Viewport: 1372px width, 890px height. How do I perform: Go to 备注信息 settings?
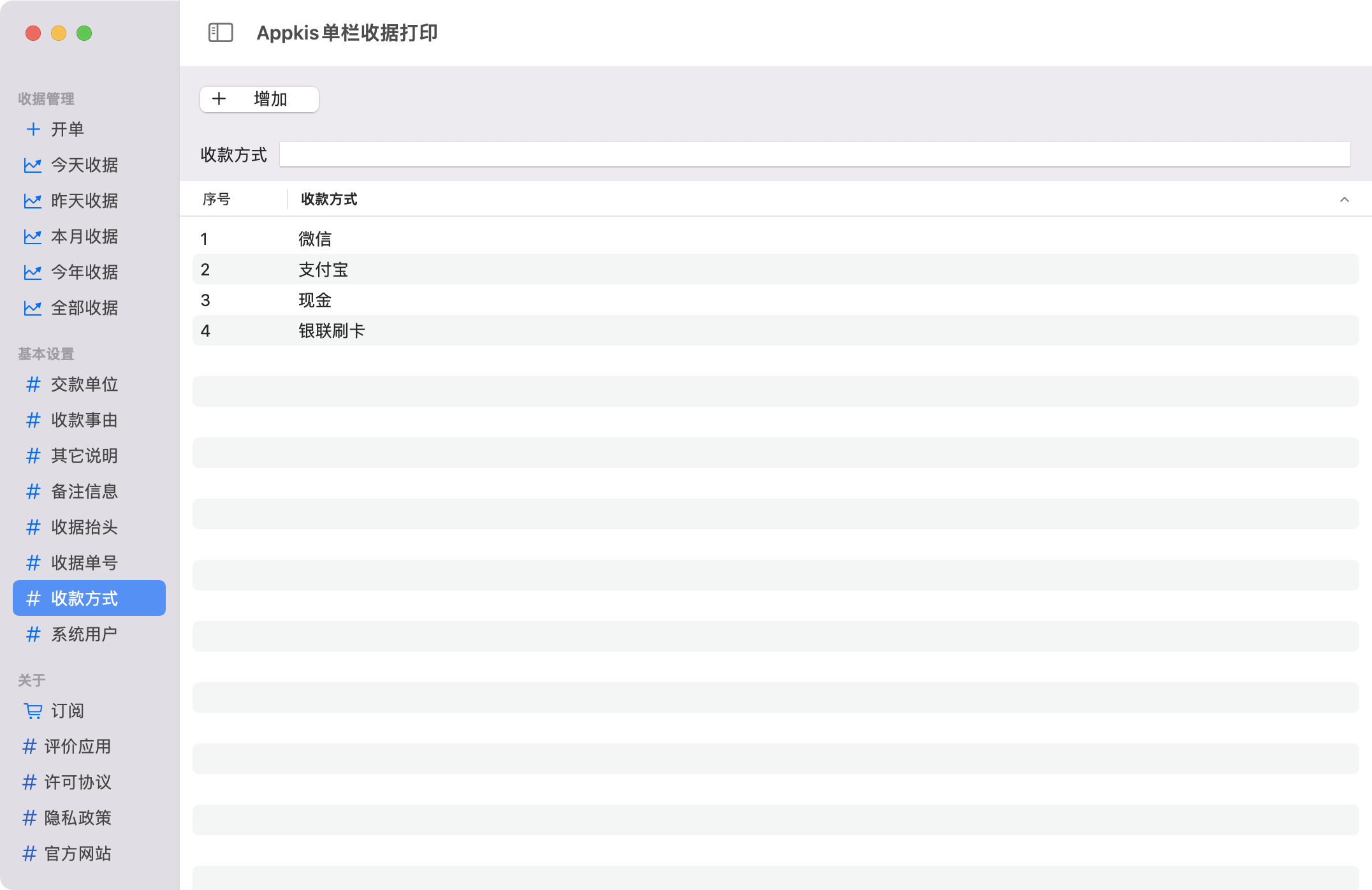pos(89,492)
